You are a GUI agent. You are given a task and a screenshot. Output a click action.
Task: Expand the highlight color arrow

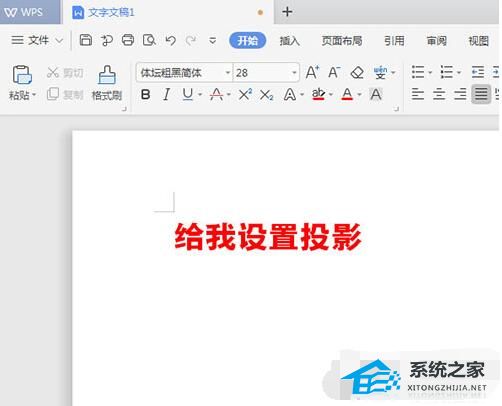(x=331, y=95)
